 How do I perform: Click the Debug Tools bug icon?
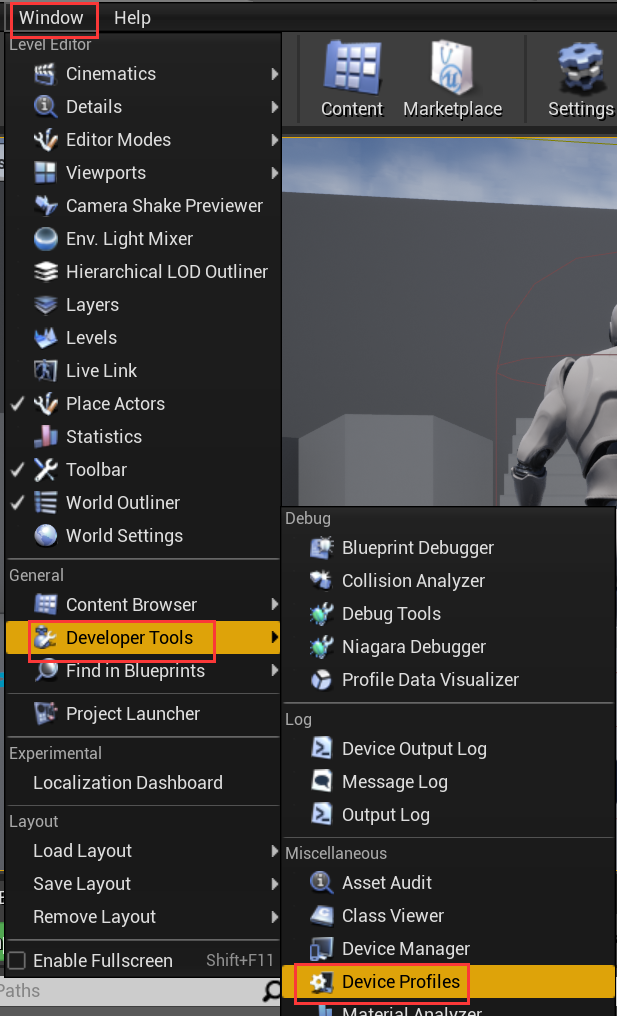321,614
